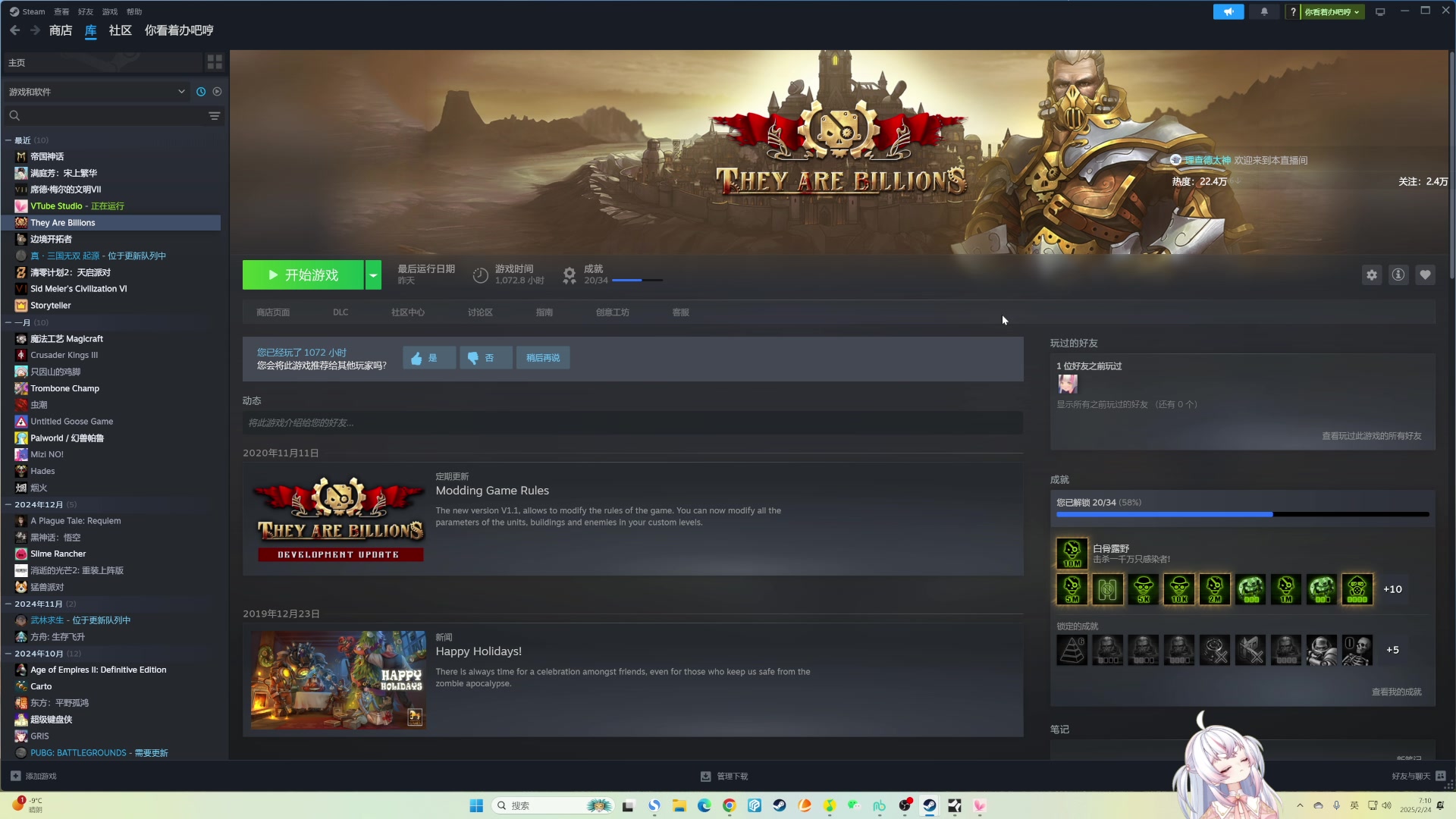Click the File Explorer taskbar icon
This screenshot has width=1456, height=819.
pos(679,805)
